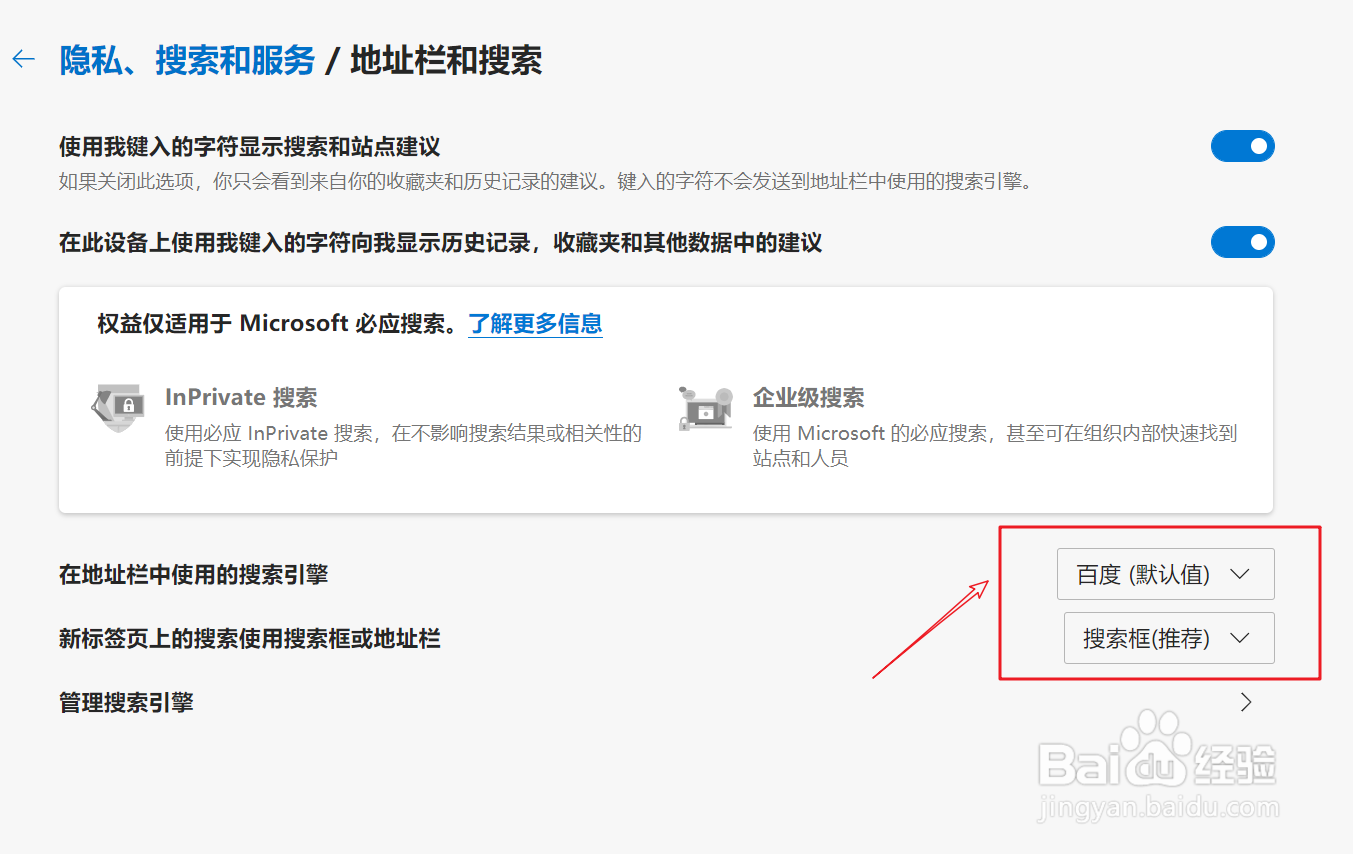Toggle search and site suggestions switch
Image resolution: width=1353 pixels, height=854 pixels.
(1243, 146)
